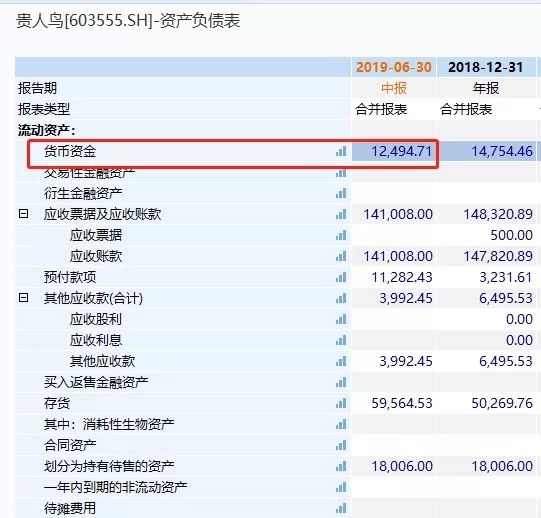The height and width of the screenshot is (518, 541).
Task: Open chart icon for 应收票据及应收账款 row
Action: [x=341, y=214]
